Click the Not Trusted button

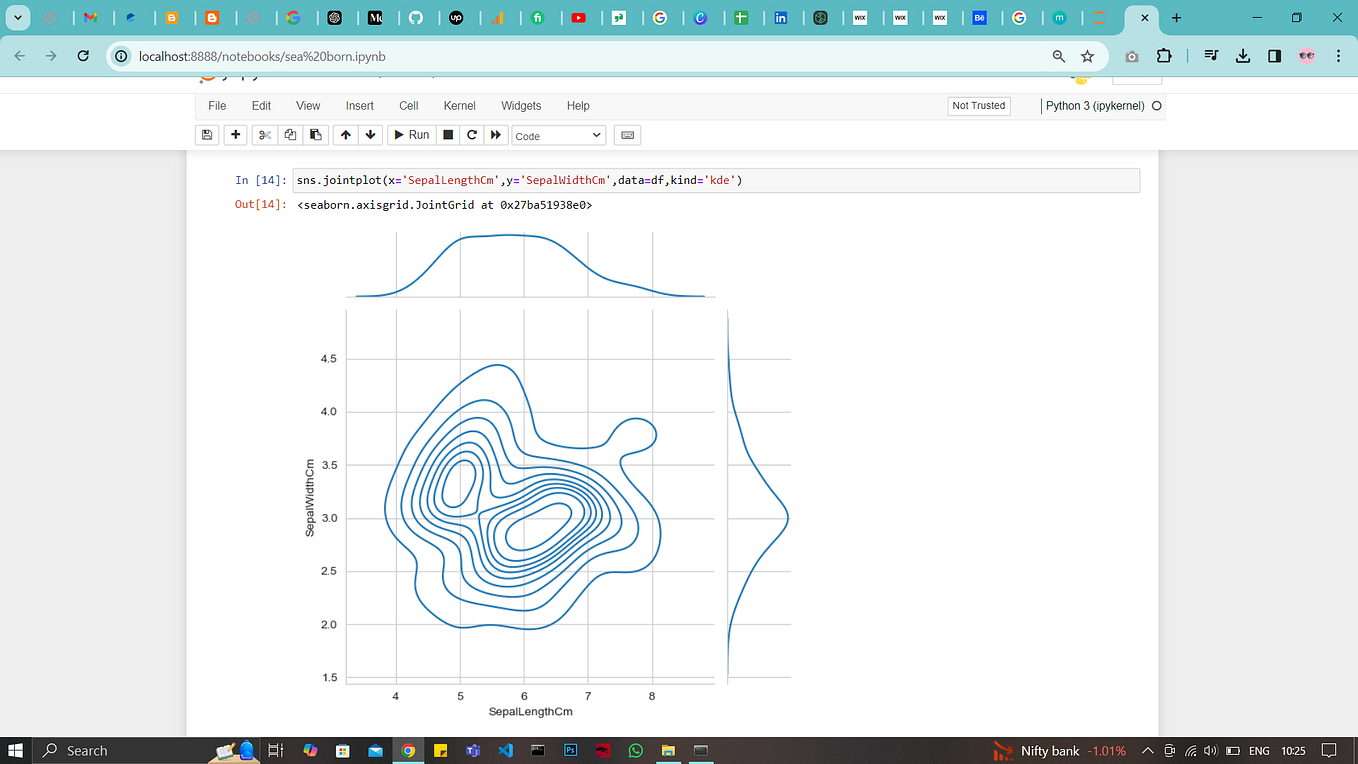[978, 105]
